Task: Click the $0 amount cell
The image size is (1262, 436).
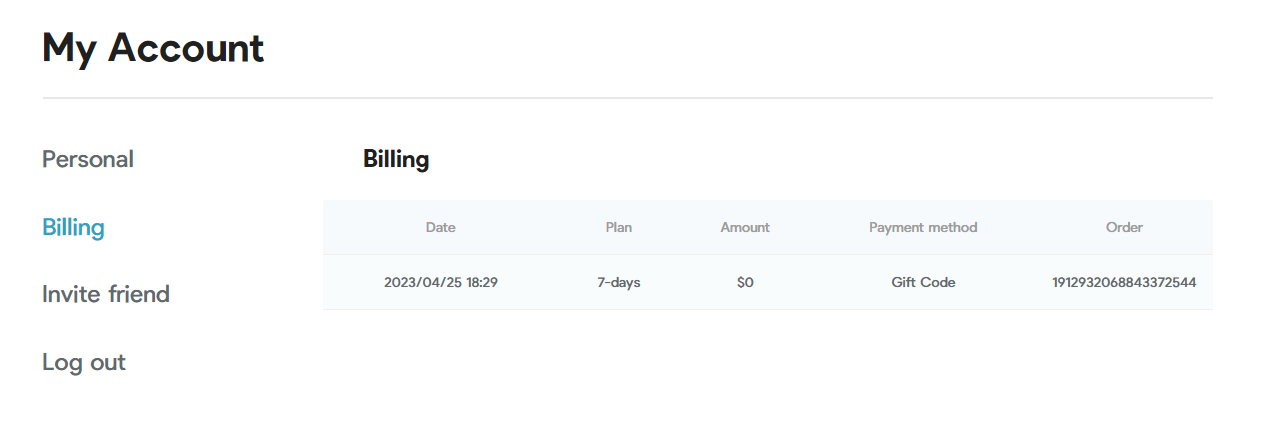Action: [x=745, y=282]
